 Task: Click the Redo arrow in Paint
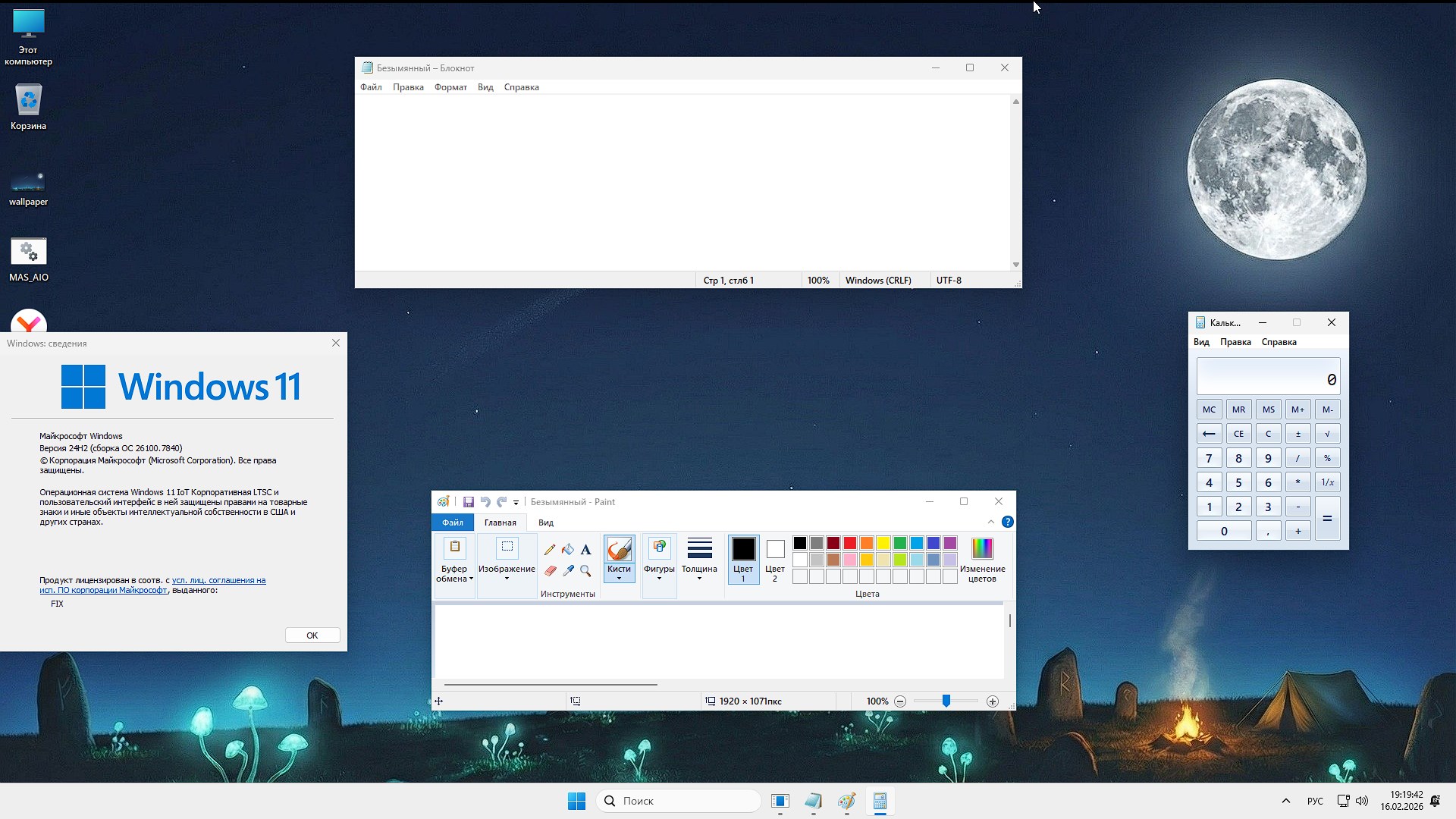[502, 502]
